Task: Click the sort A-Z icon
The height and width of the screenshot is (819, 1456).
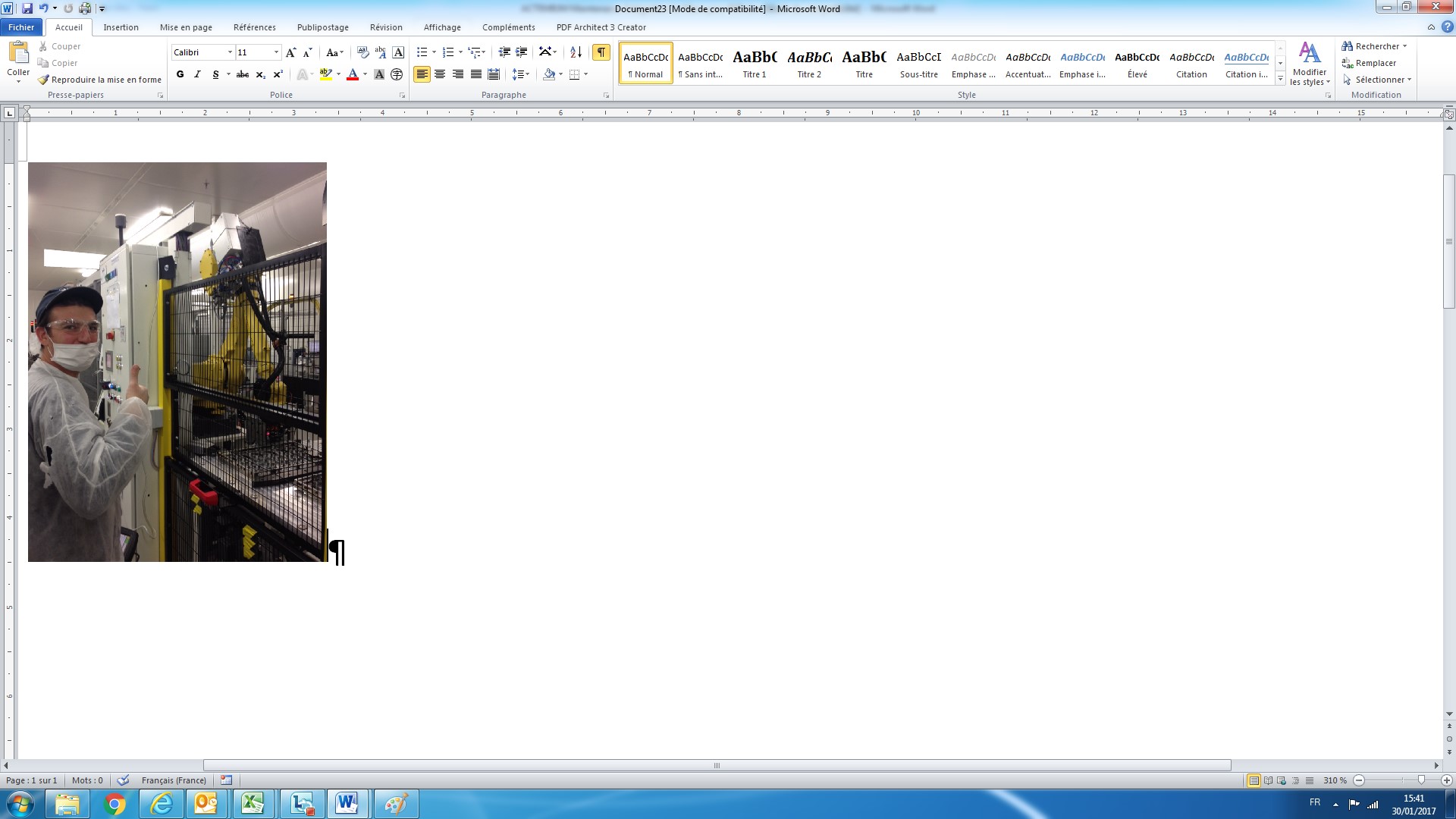Action: coord(576,52)
